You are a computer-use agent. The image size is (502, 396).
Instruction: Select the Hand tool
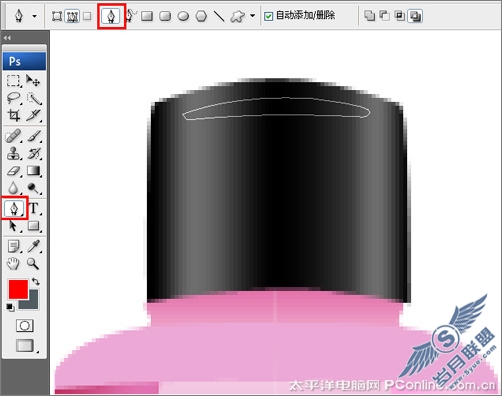[13, 264]
